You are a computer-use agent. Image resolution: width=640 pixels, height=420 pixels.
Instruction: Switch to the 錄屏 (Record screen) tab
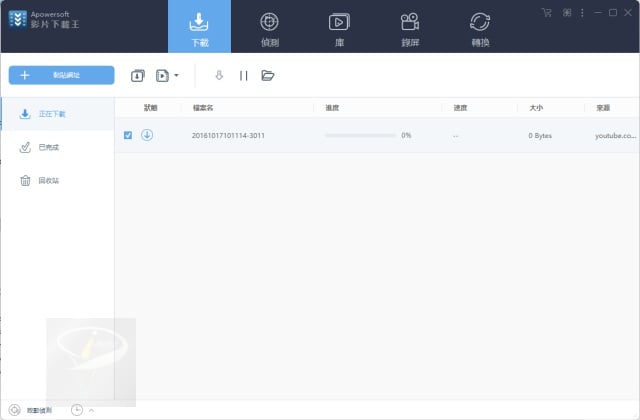point(410,29)
